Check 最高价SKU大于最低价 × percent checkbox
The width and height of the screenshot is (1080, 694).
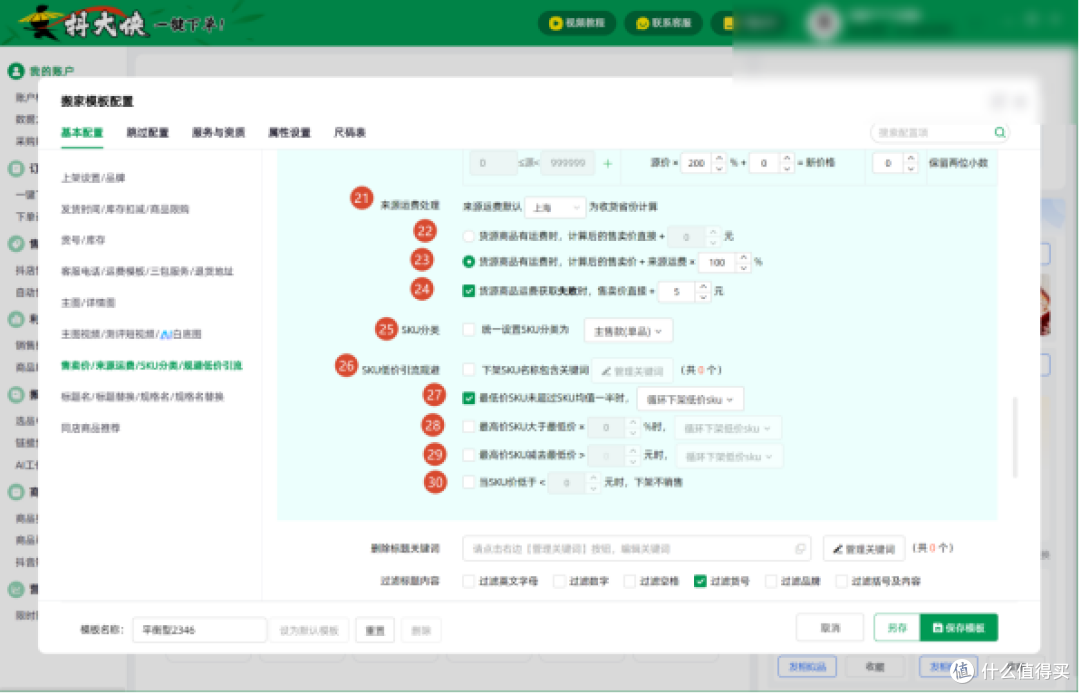468,427
